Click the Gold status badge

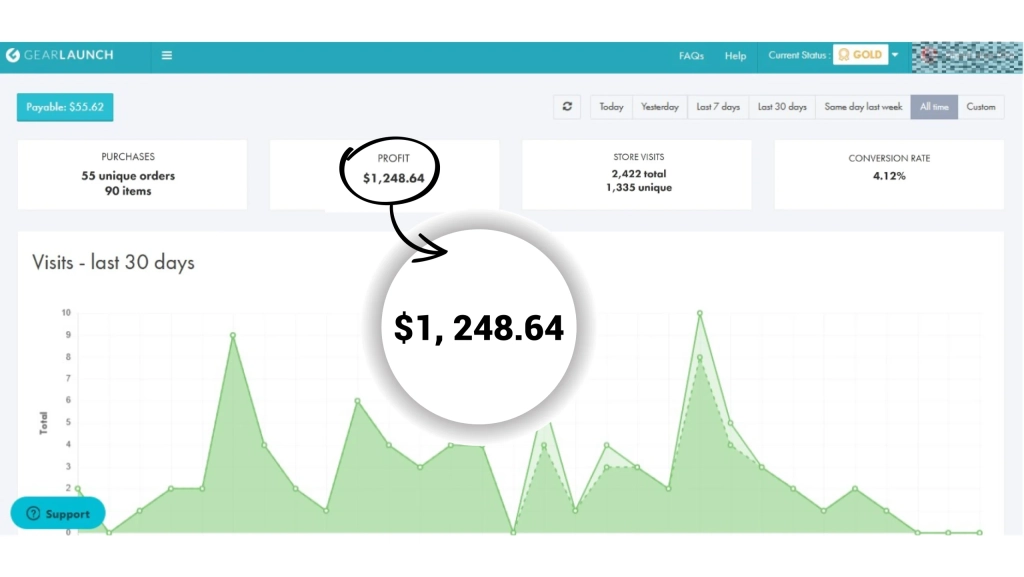point(860,55)
